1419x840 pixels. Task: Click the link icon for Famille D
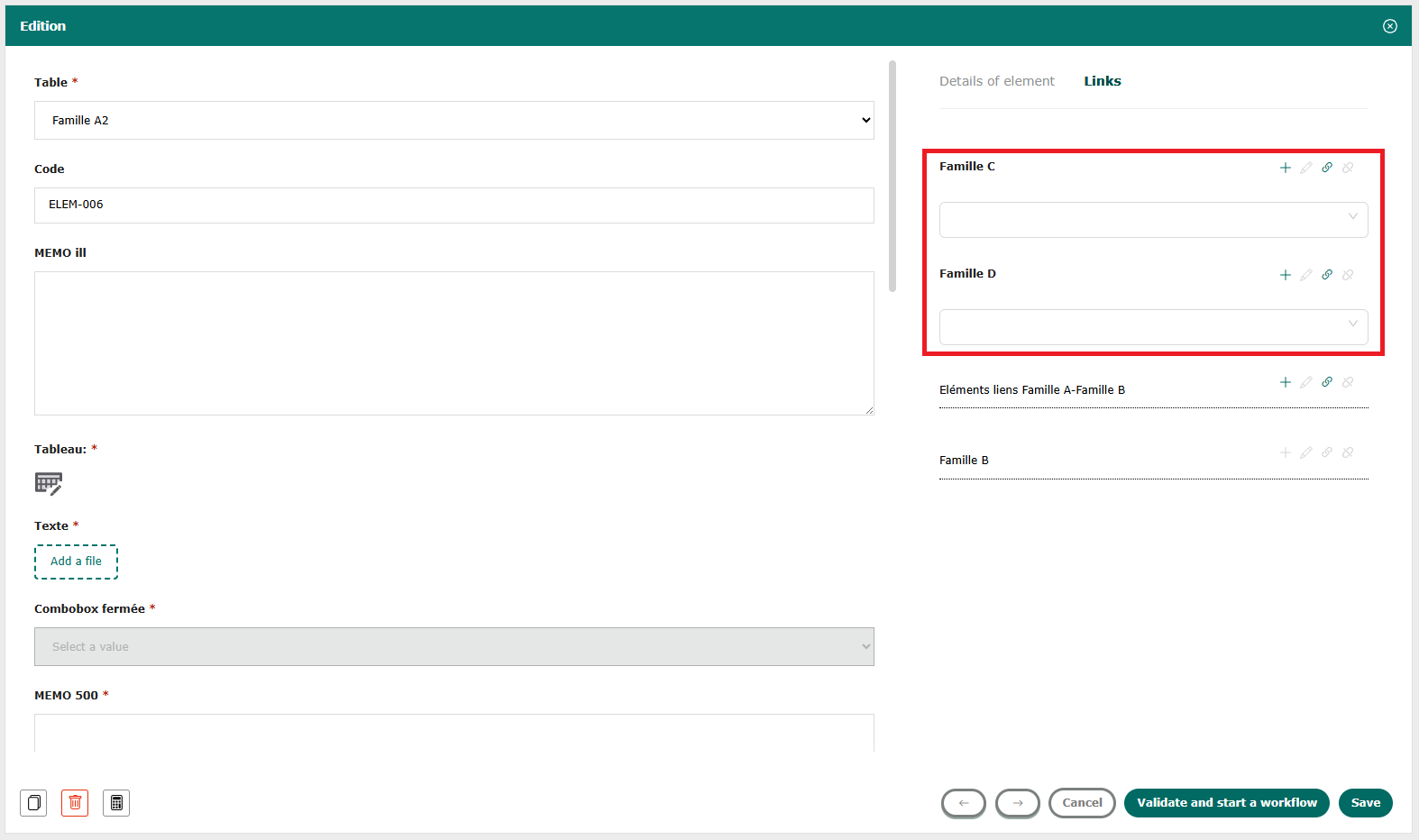click(1327, 275)
